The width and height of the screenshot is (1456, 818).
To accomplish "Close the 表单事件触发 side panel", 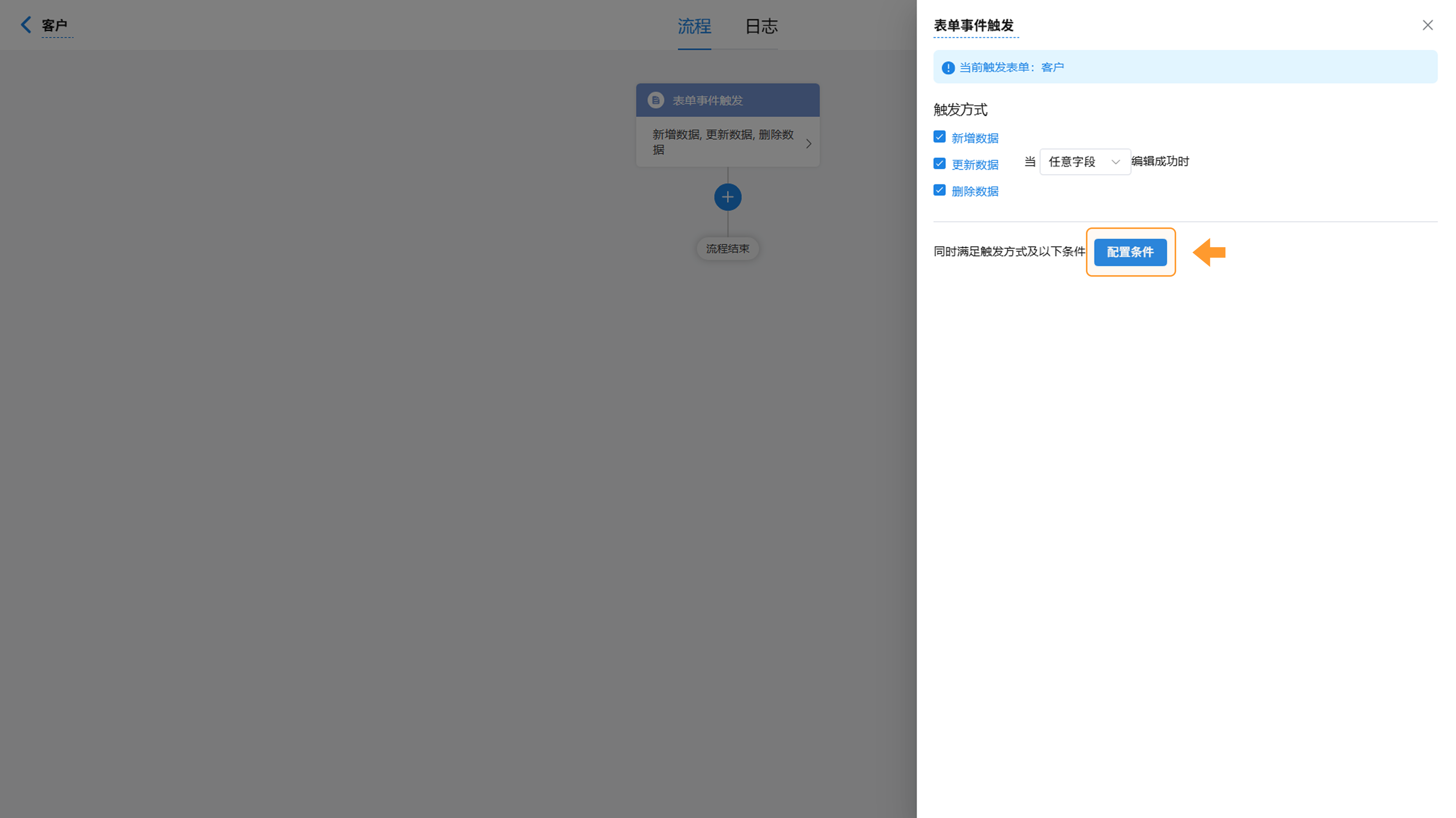I will [1428, 25].
